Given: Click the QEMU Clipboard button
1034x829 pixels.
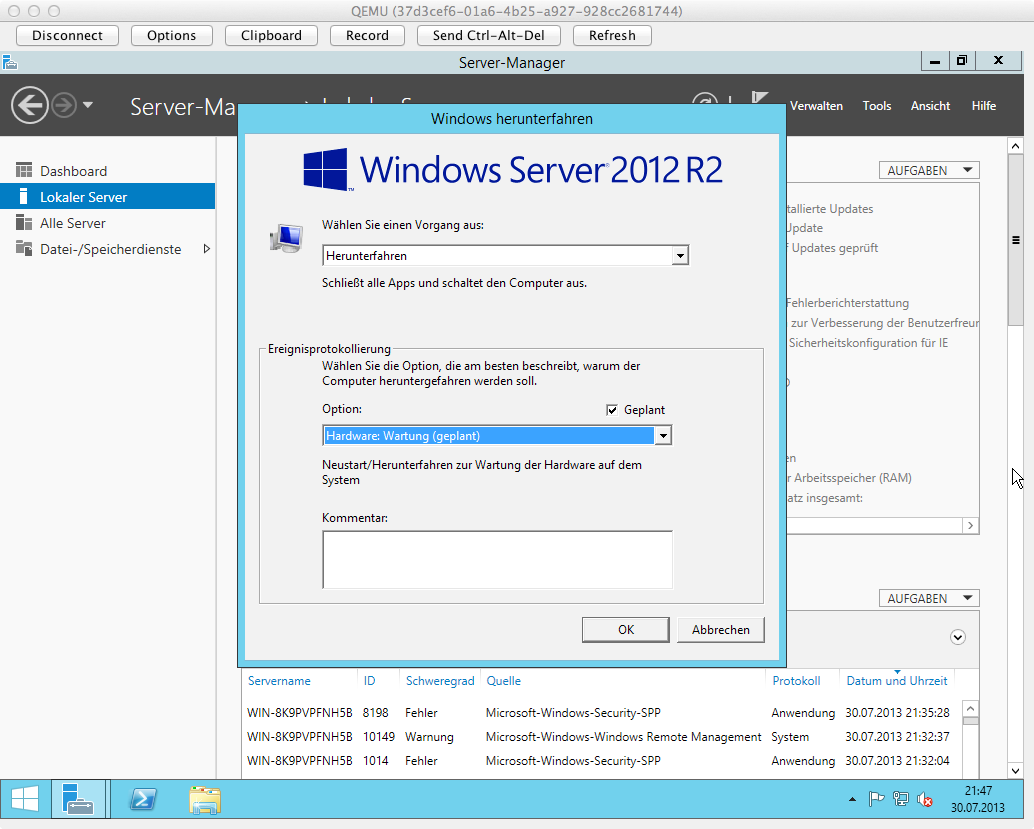Looking at the screenshot, I should coord(271,35).
